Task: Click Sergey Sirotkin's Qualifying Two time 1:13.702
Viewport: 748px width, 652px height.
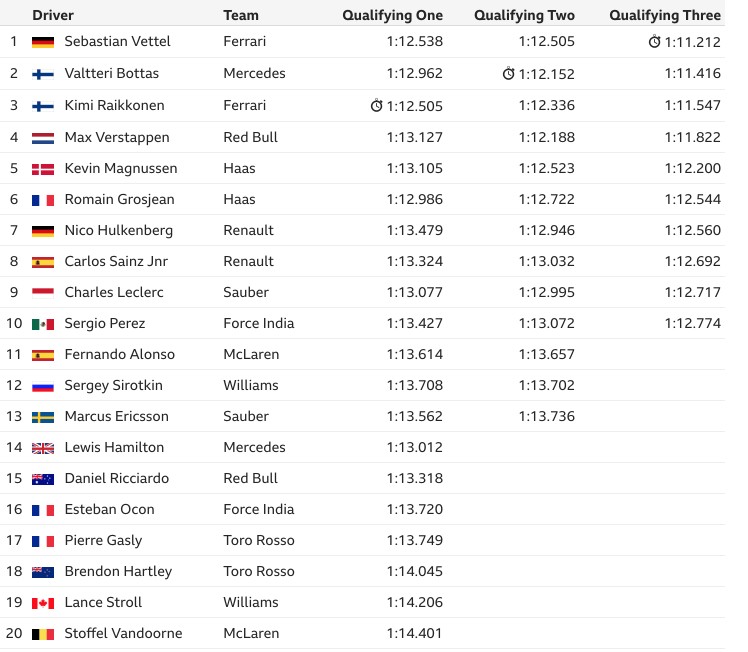Action: point(547,385)
